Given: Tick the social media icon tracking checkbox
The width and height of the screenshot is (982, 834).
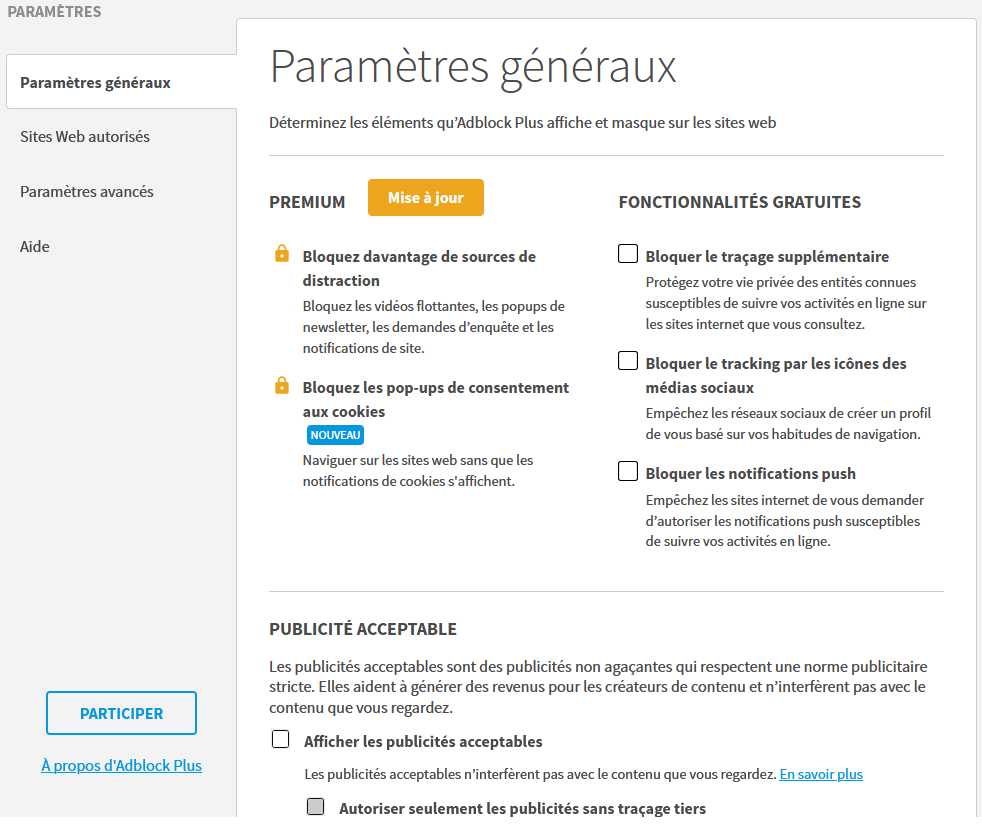Looking at the screenshot, I should tap(628, 361).
